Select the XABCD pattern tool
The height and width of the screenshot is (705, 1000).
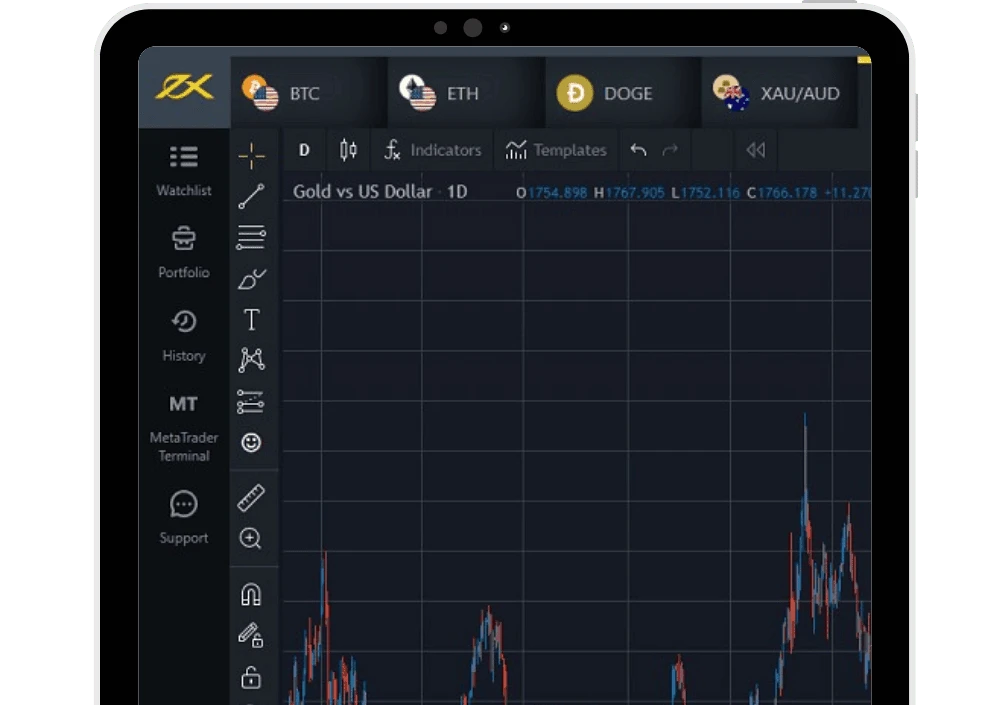click(251, 360)
